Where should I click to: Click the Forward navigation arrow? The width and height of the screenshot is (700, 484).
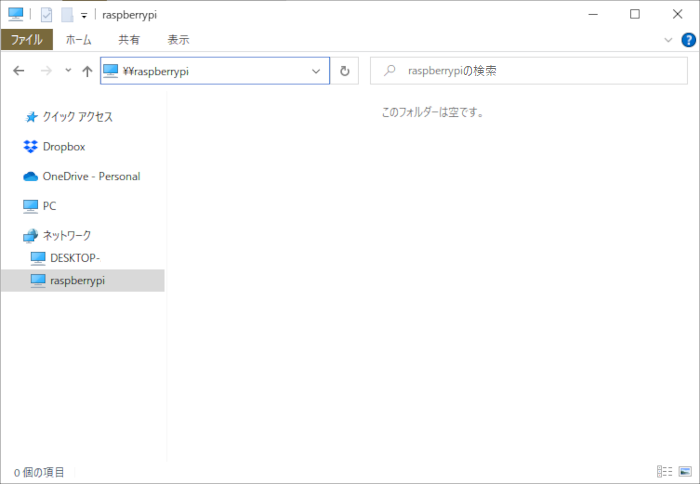(x=45, y=71)
